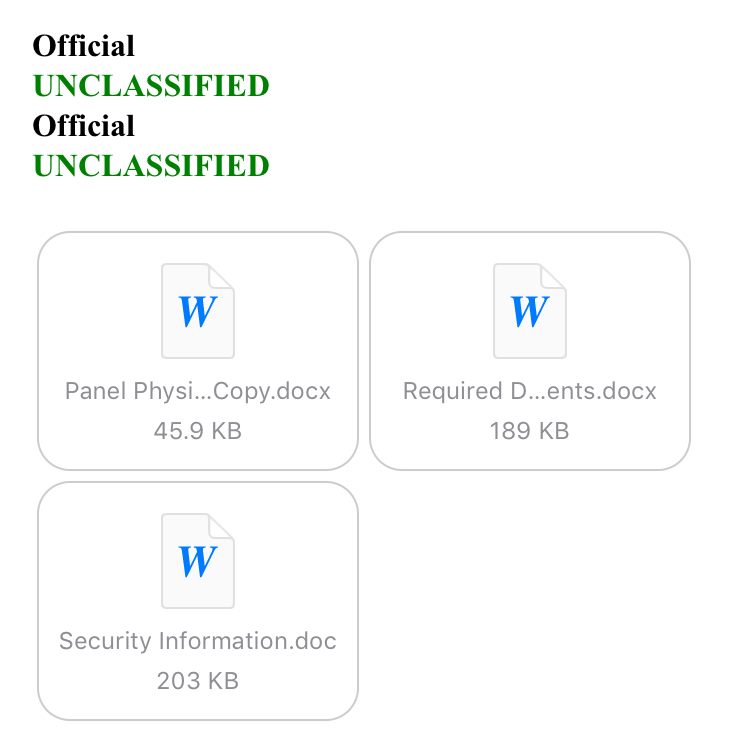Viewport: 750px width, 750px height.
Task: Open the Required D...ents.docx Word document icon
Action: coord(530,311)
